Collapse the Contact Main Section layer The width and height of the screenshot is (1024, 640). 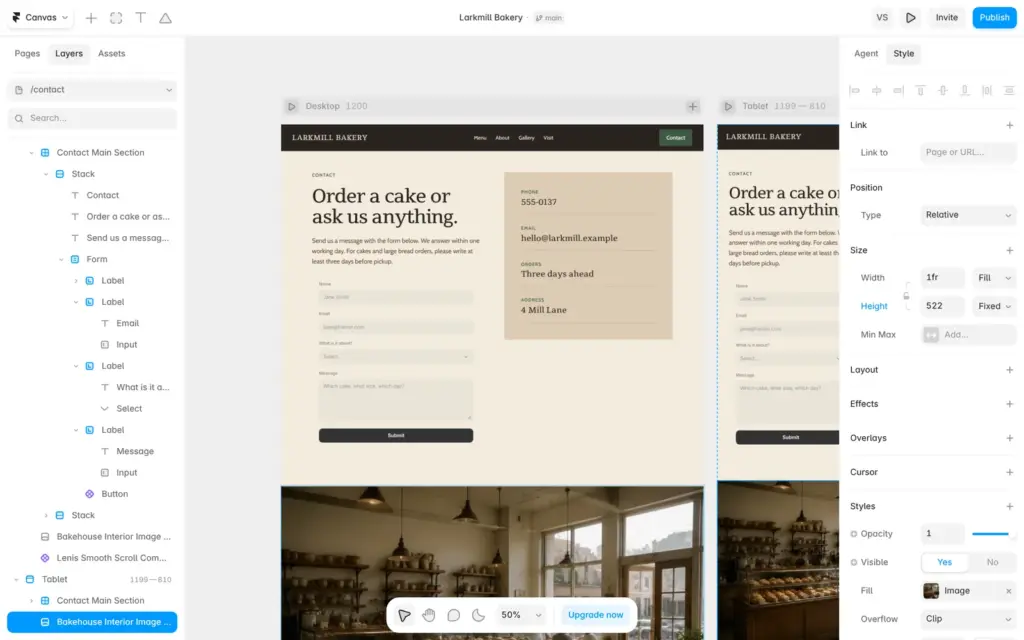pos(31,153)
